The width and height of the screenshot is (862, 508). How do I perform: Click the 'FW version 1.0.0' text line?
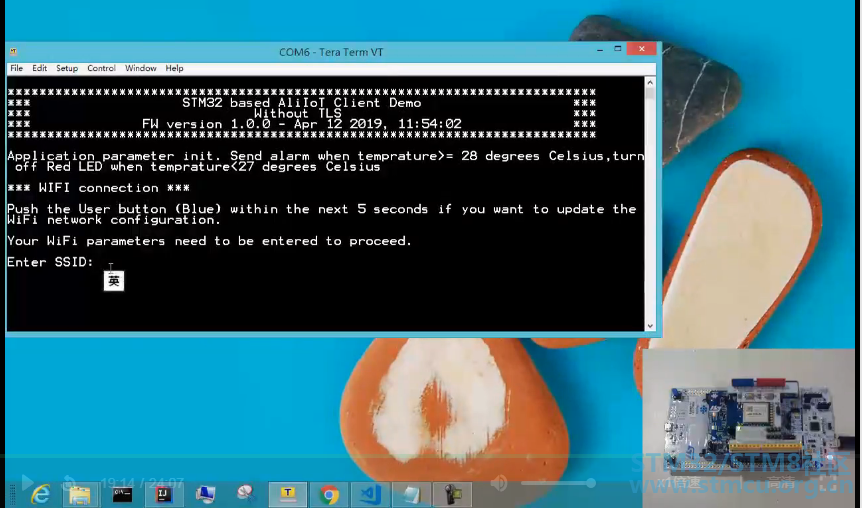coord(301,124)
